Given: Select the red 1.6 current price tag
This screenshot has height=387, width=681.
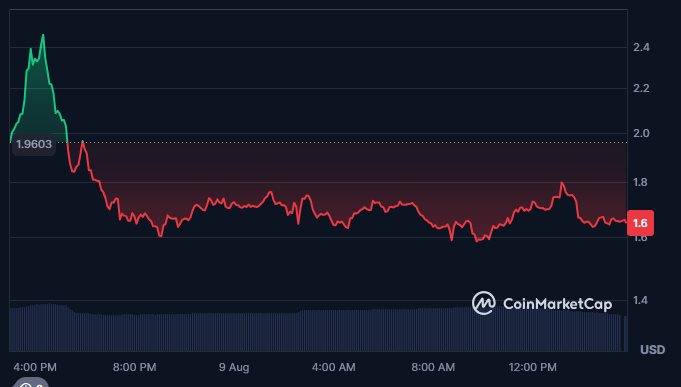Looking at the screenshot, I should (640, 223).
